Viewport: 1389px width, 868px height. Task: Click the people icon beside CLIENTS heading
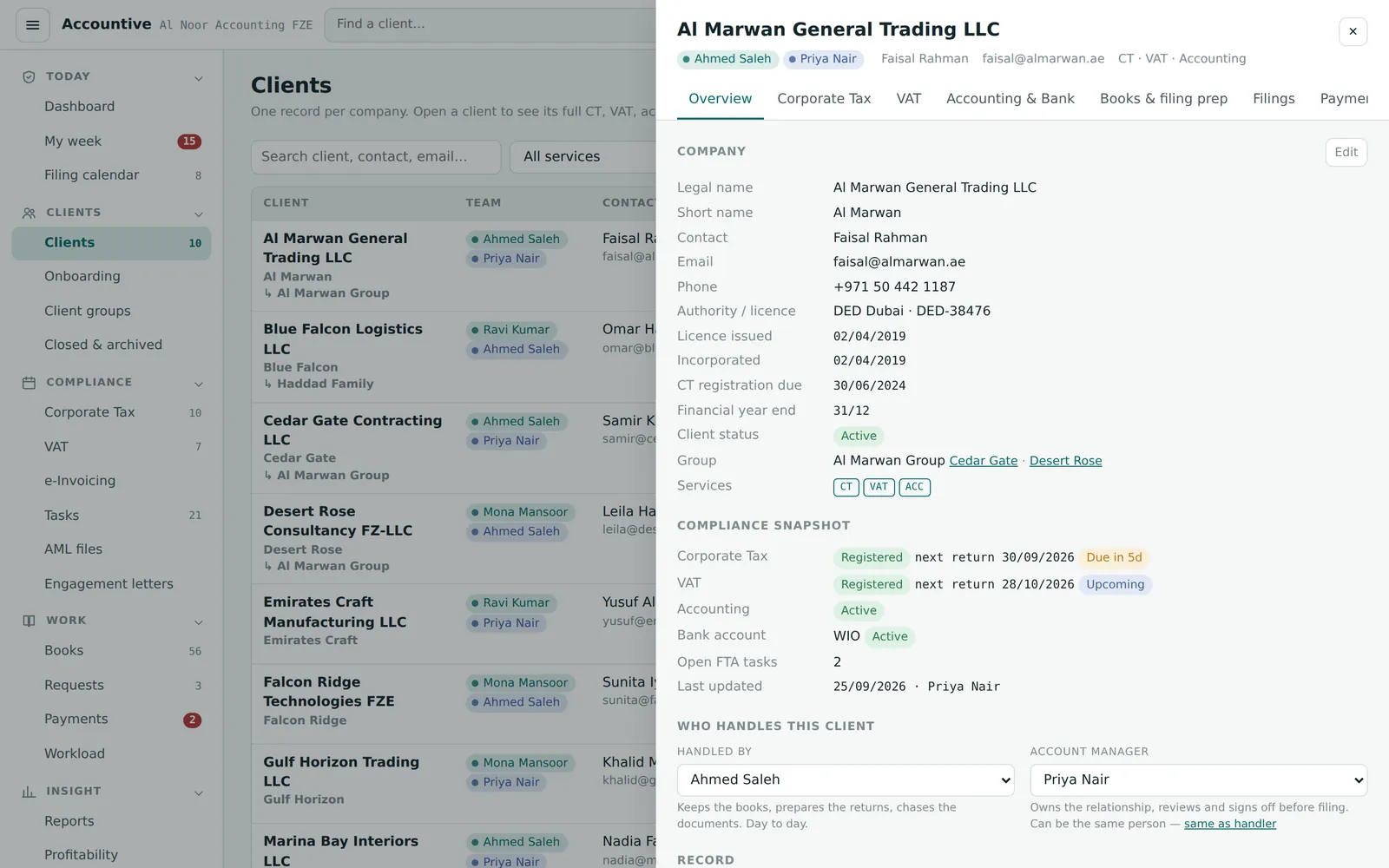(x=29, y=213)
